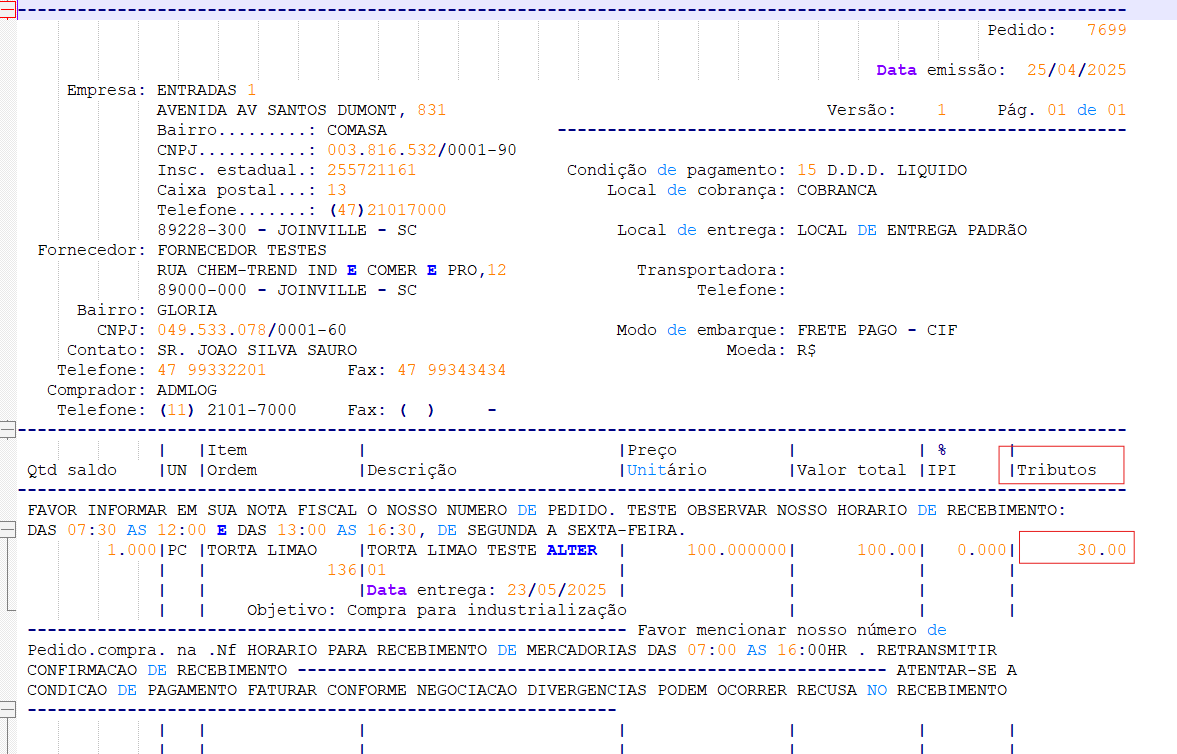Click the Caixa postal value 13
This screenshot has width=1177, height=754.
click(x=336, y=190)
